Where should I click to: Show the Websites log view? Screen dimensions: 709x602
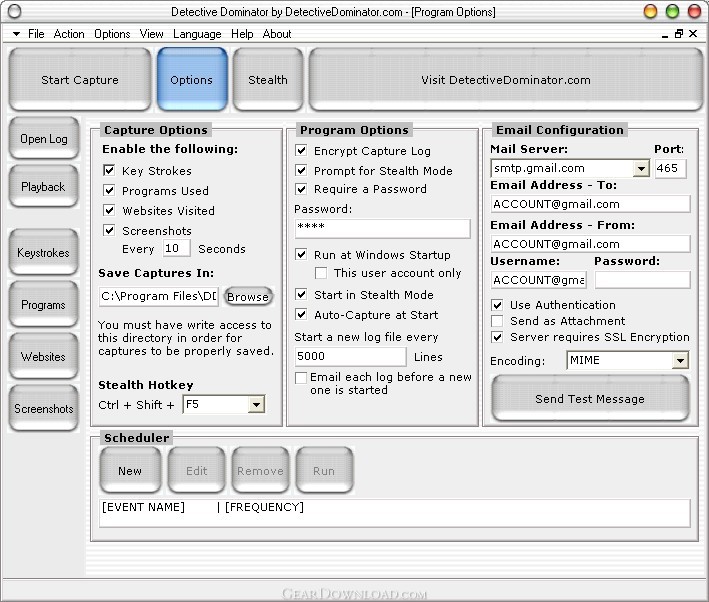click(x=43, y=356)
